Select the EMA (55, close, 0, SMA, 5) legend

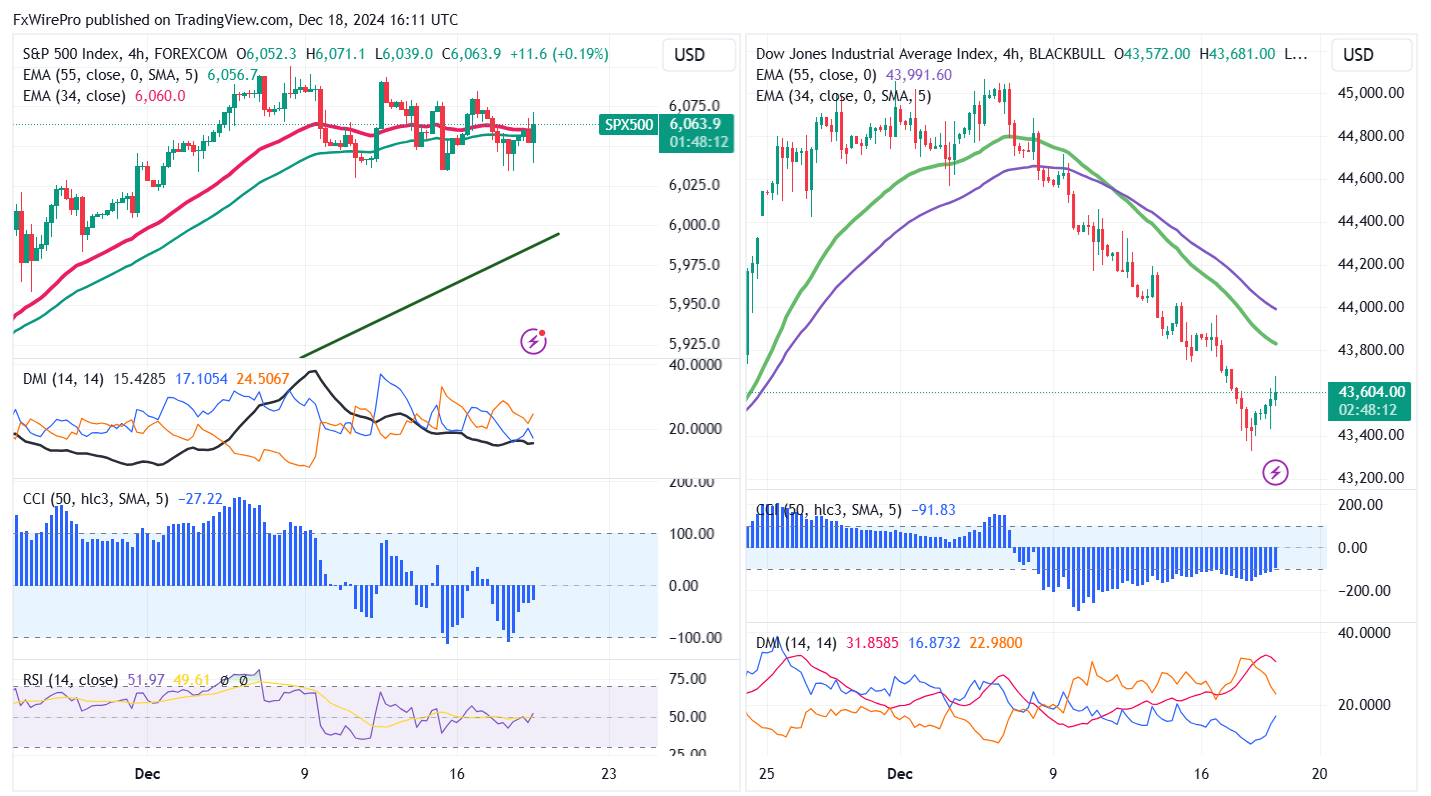(x=111, y=75)
